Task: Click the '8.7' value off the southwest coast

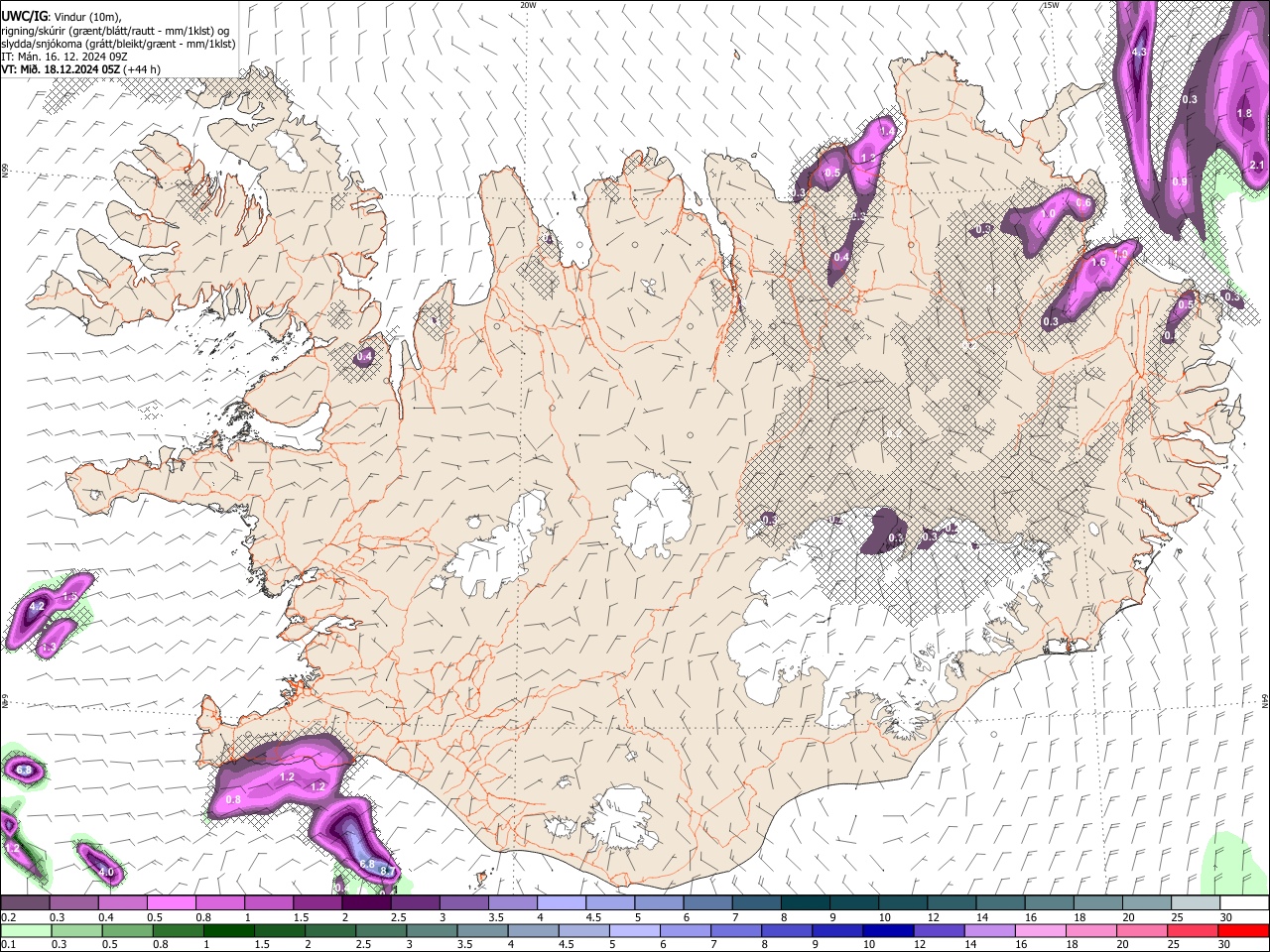Action: click(389, 872)
